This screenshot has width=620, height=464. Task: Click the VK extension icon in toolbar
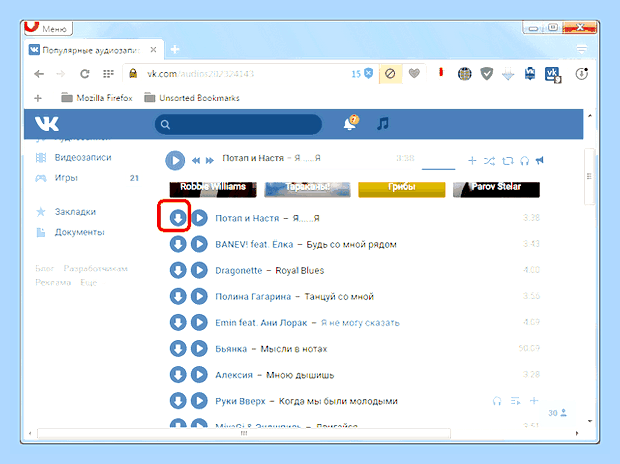(552, 74)
